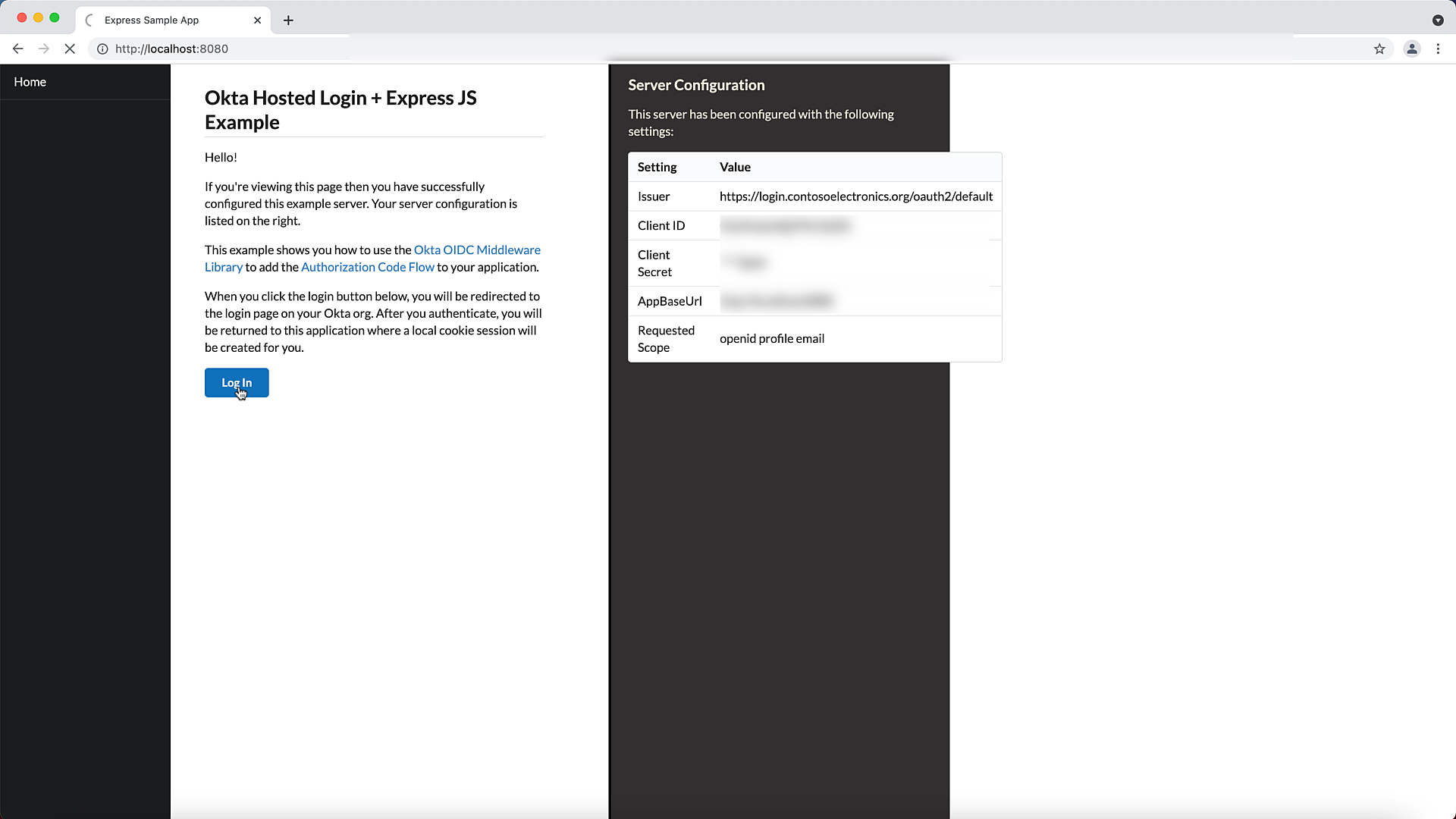The height and width of the screenshot is (819, 1456).
Task: Close the Express Sample App tab
Action: [257, 20]
